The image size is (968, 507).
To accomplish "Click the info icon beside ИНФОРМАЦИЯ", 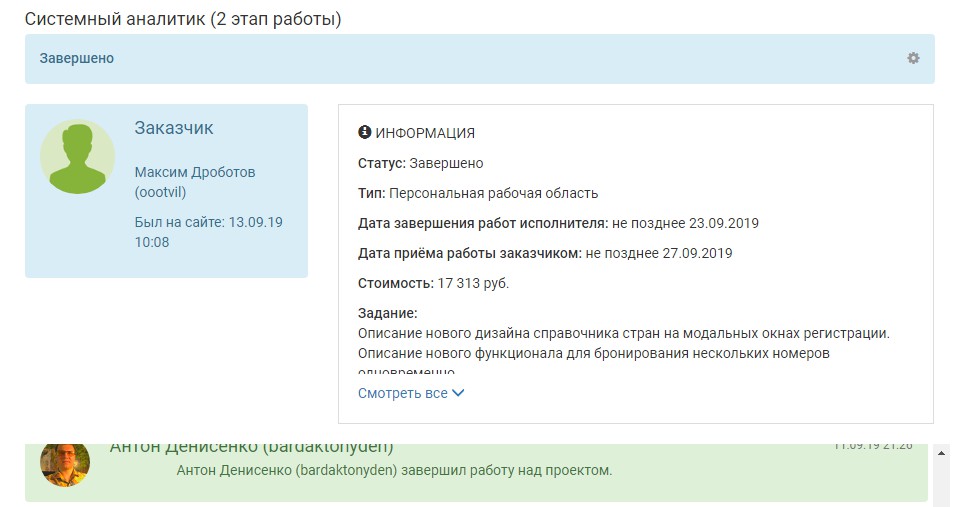I will click(x=364, y=132).
